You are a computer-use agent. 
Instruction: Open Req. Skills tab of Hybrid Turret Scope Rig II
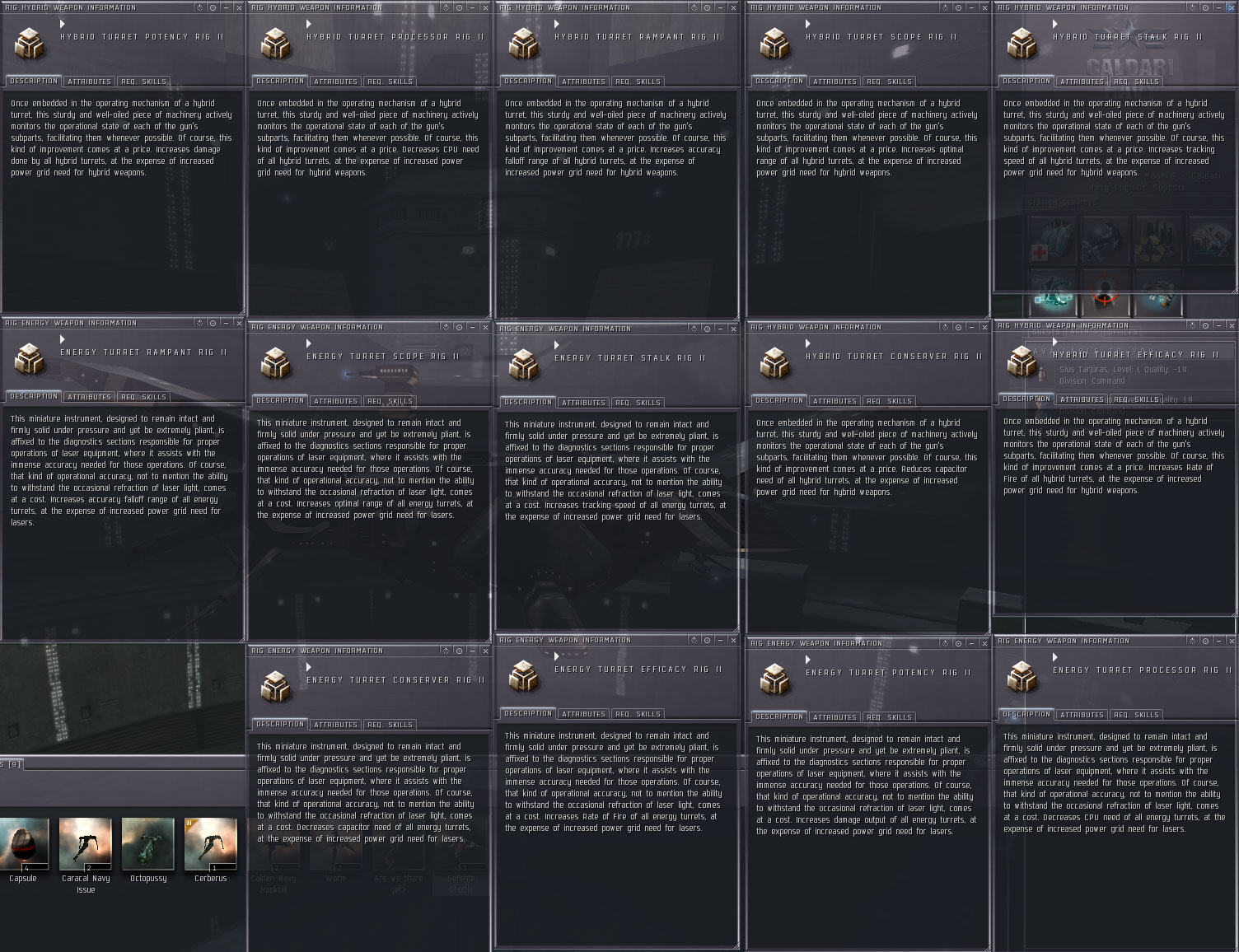tap(889, 82)
